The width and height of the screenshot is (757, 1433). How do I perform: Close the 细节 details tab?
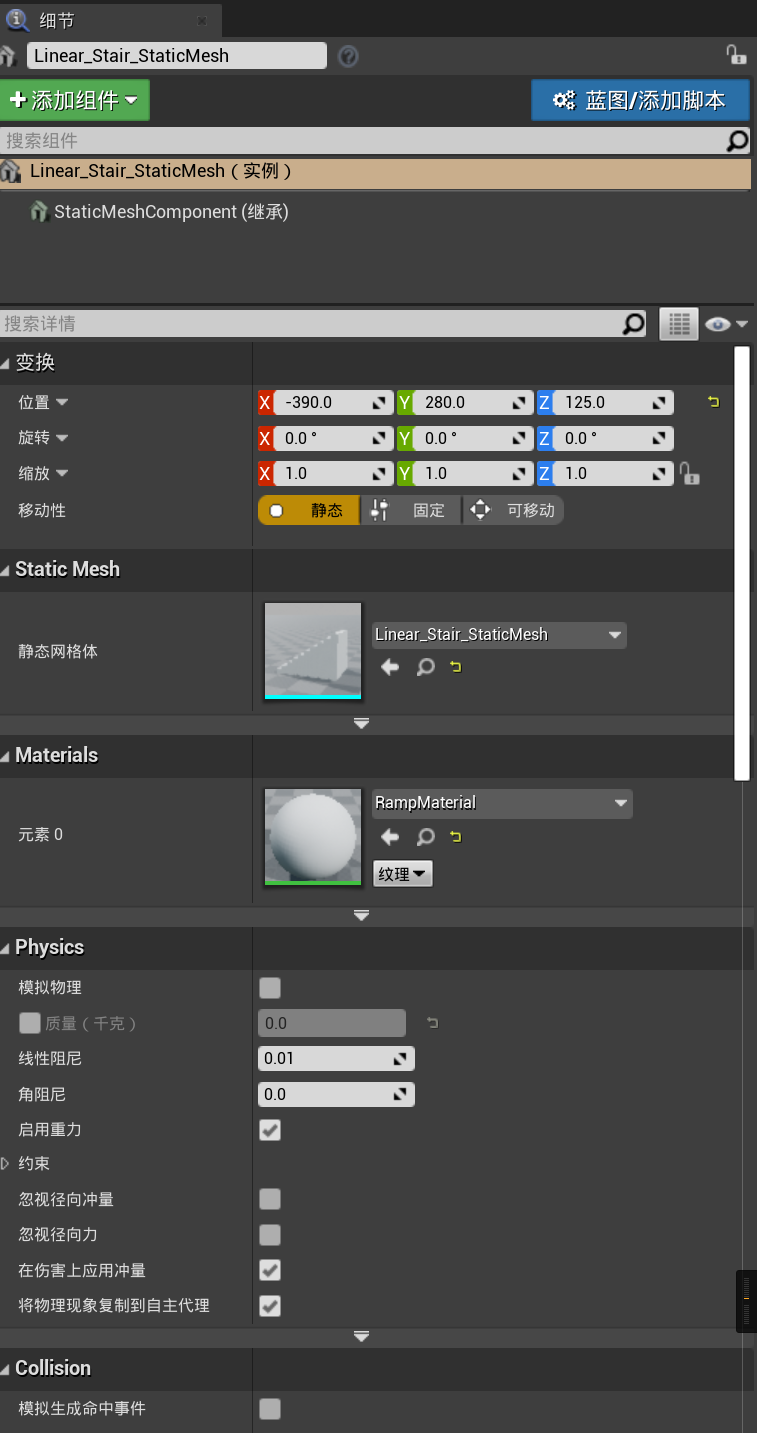pos(202,21)
